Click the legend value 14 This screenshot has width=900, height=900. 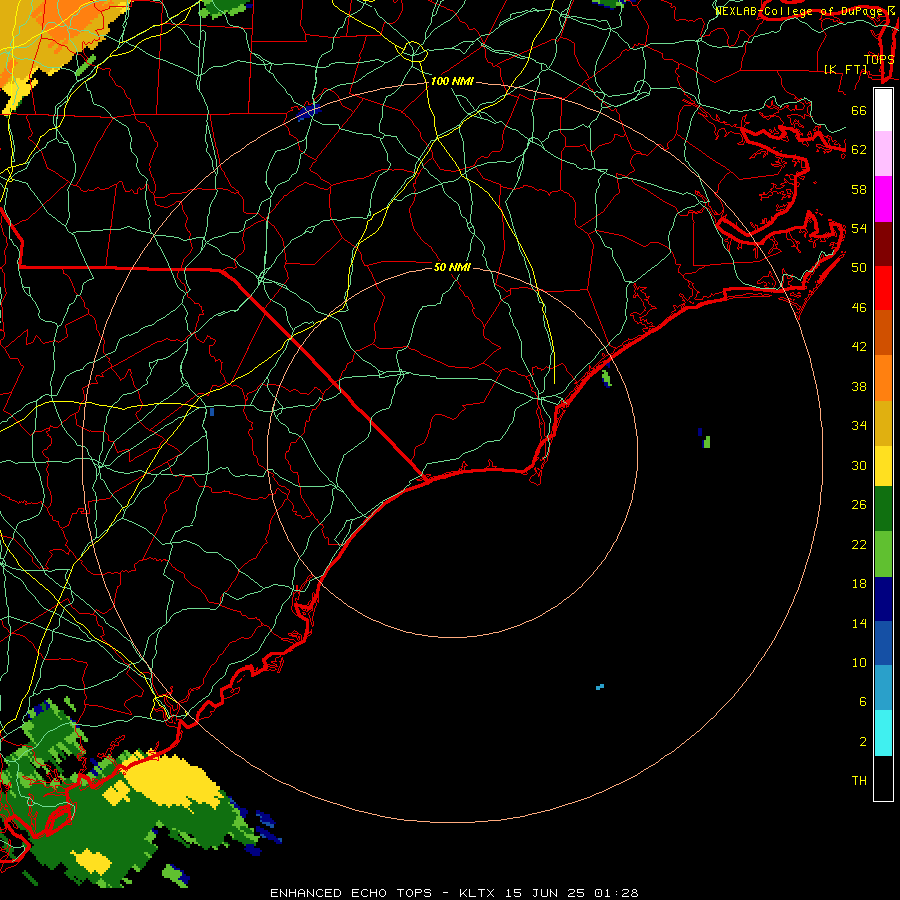pos(859,623)
